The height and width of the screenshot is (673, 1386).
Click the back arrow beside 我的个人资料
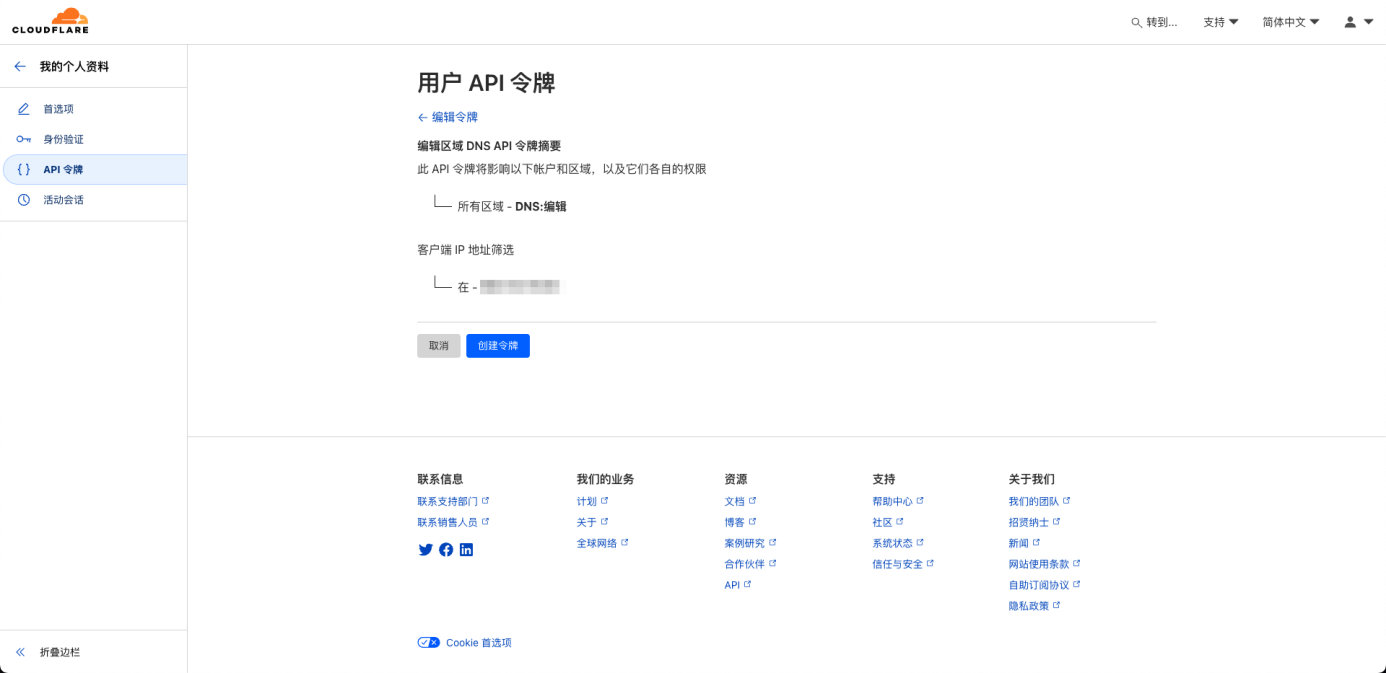tap(20, 66)
